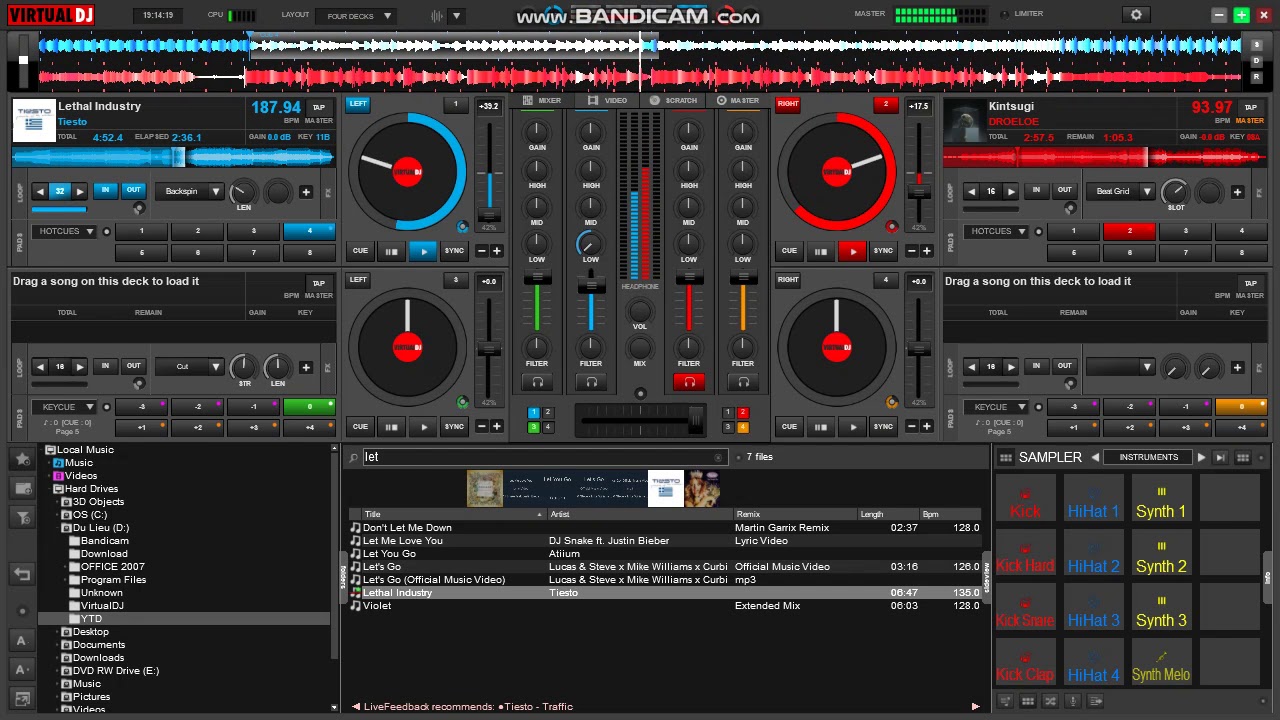The height and width of the screenshot is (720, 1280).
Task: Click next sampler bank arrow icon
Action: pyautogui.click(x=1201, y=457)
